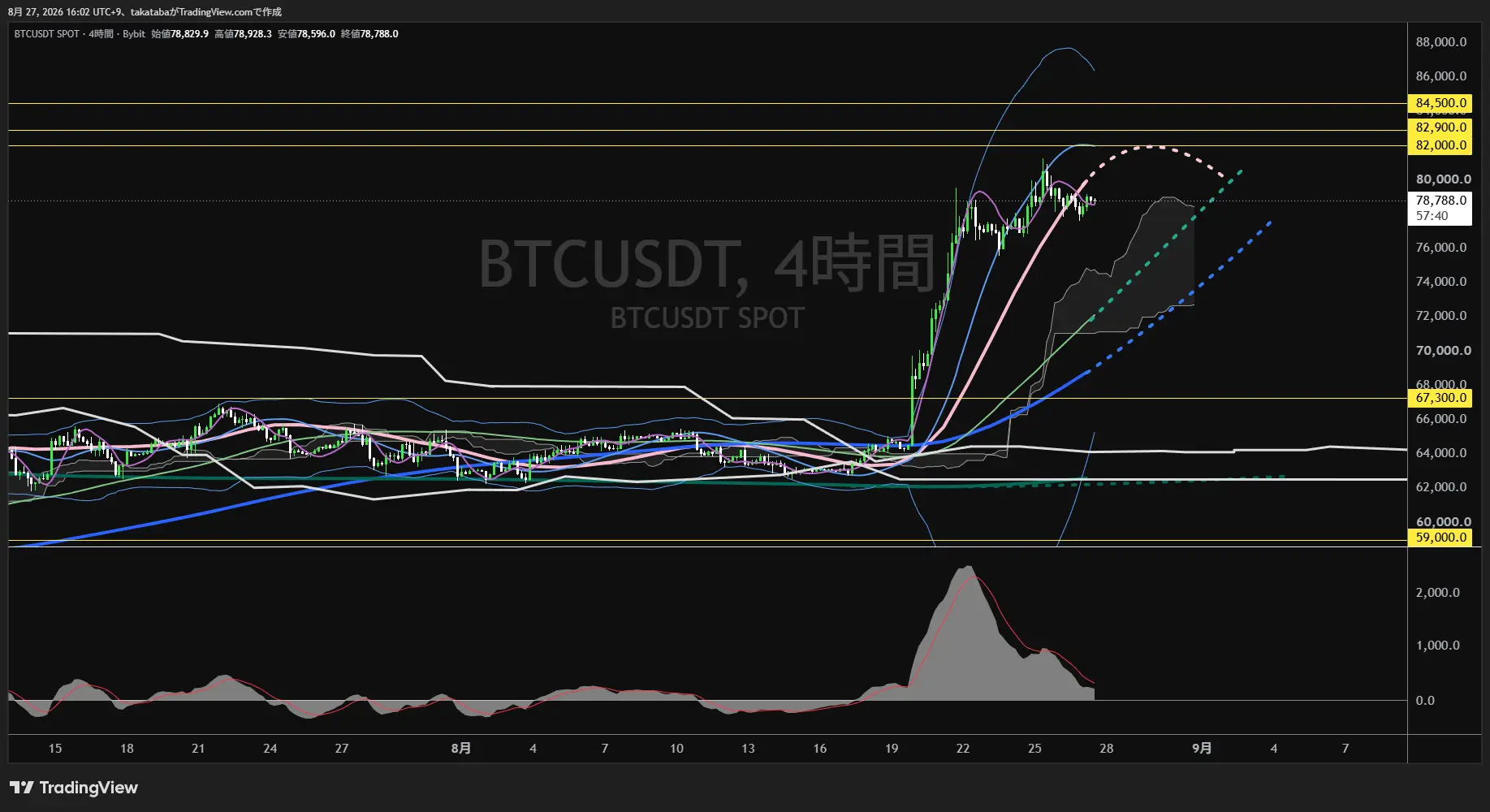Click date label 24 on time axis
The image size is (1490, 812).
click(x=270, y=749)
